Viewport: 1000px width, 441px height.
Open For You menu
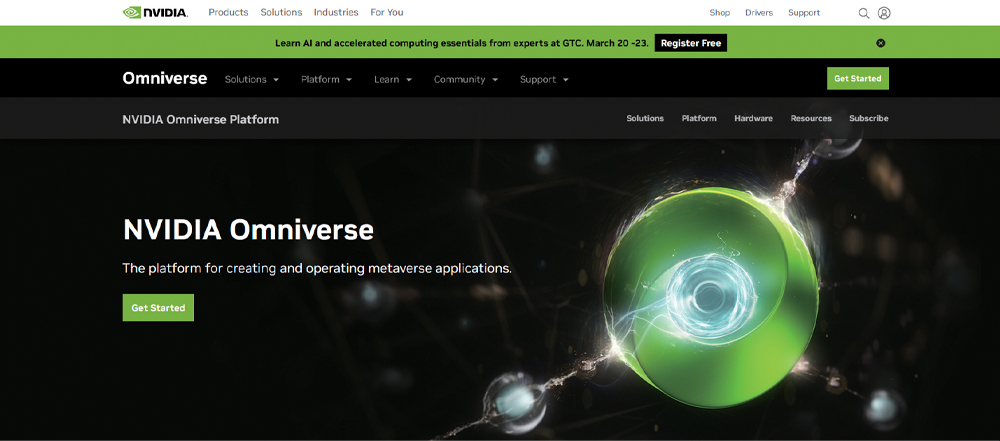click(387, 12)
